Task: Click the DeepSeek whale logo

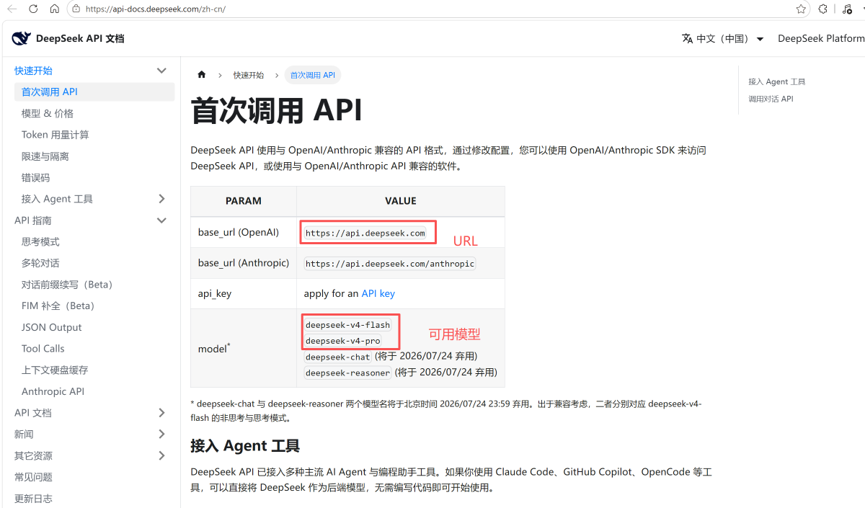Action: [22, 38]
